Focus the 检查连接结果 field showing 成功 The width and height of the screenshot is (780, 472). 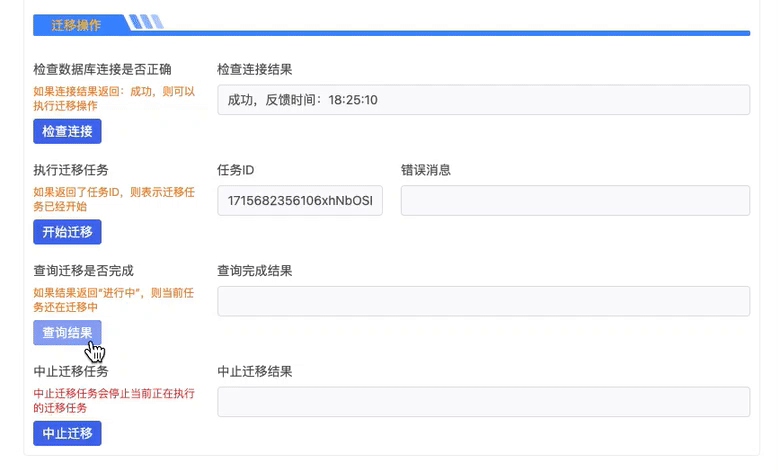(483, 100)
